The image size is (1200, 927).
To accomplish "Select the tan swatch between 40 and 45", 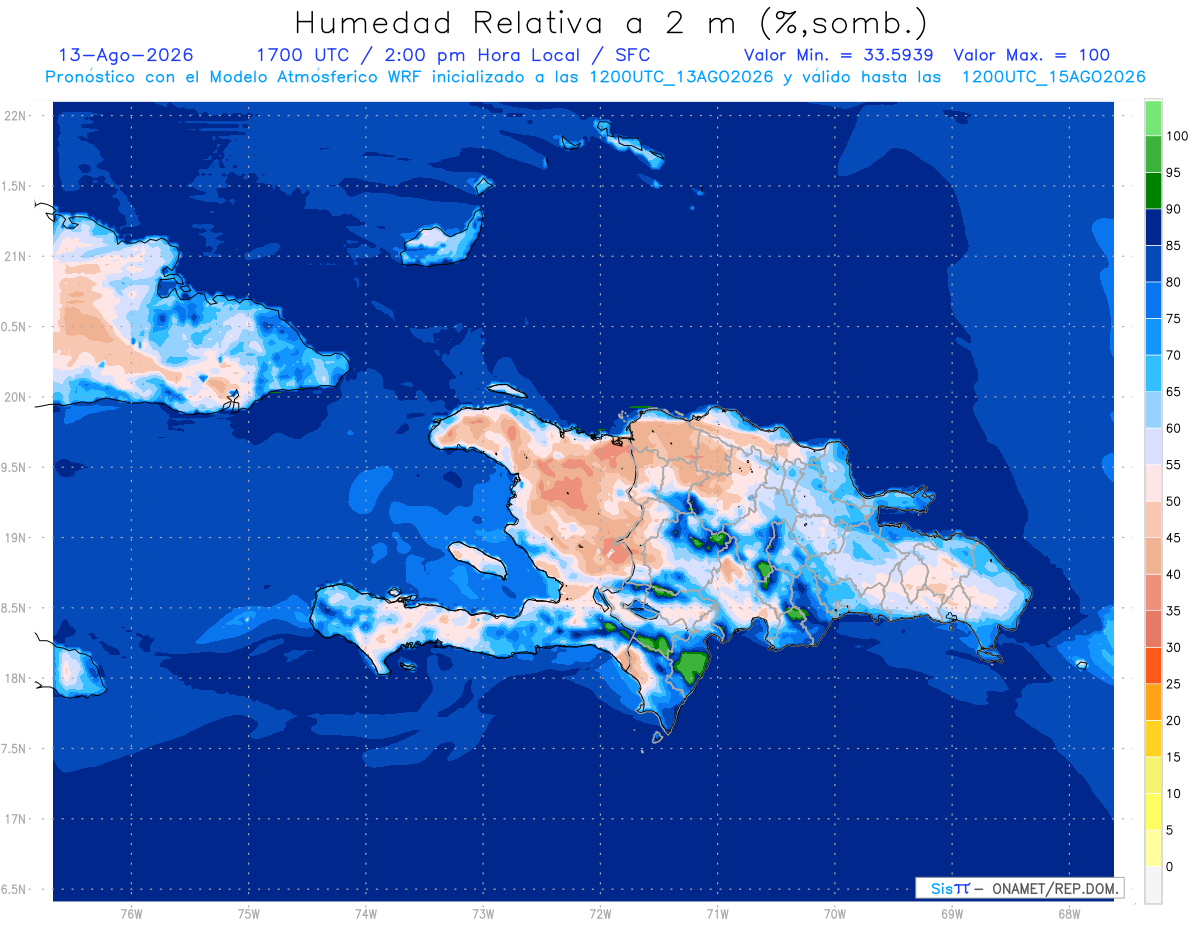I will point(1153,556).
